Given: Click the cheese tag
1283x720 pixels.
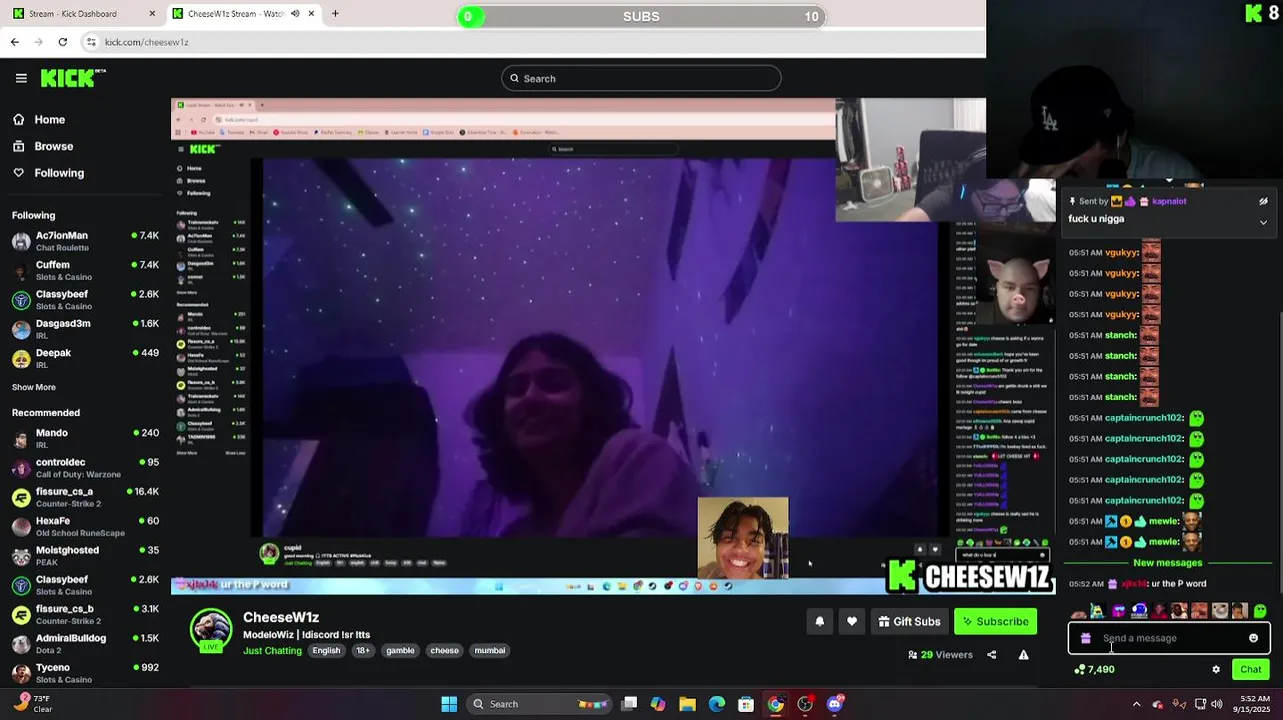Looking at the screenshot, I should (x=444, y=650).
